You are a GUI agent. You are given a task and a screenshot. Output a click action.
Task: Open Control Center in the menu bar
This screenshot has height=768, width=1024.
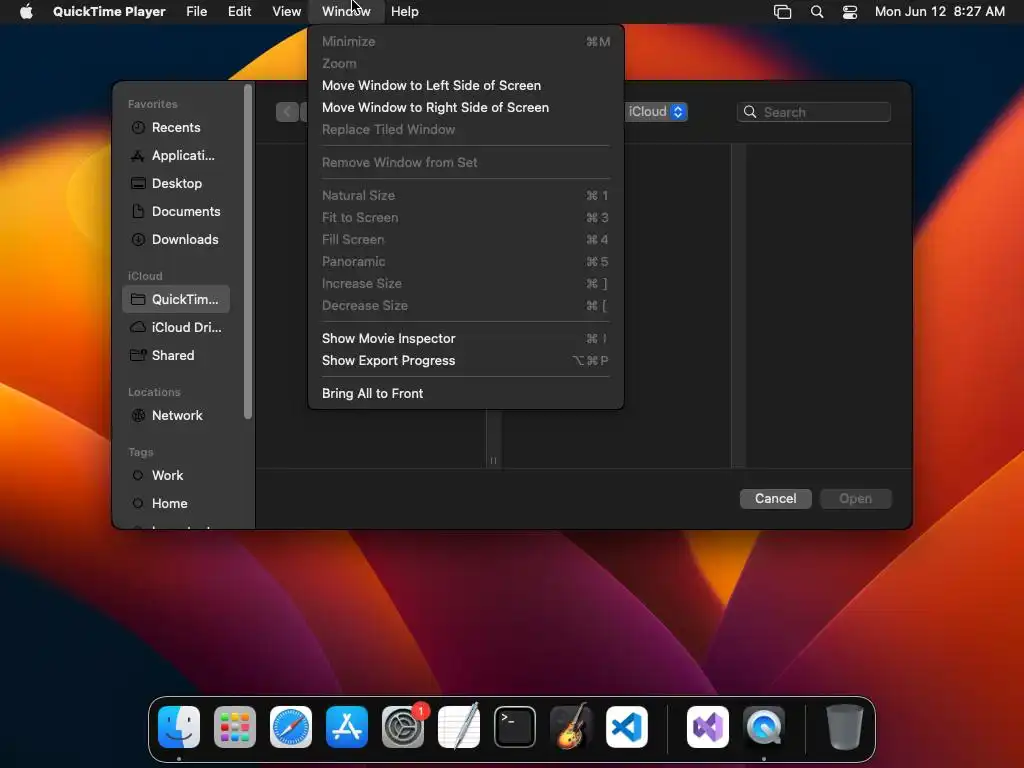[850, 11]
